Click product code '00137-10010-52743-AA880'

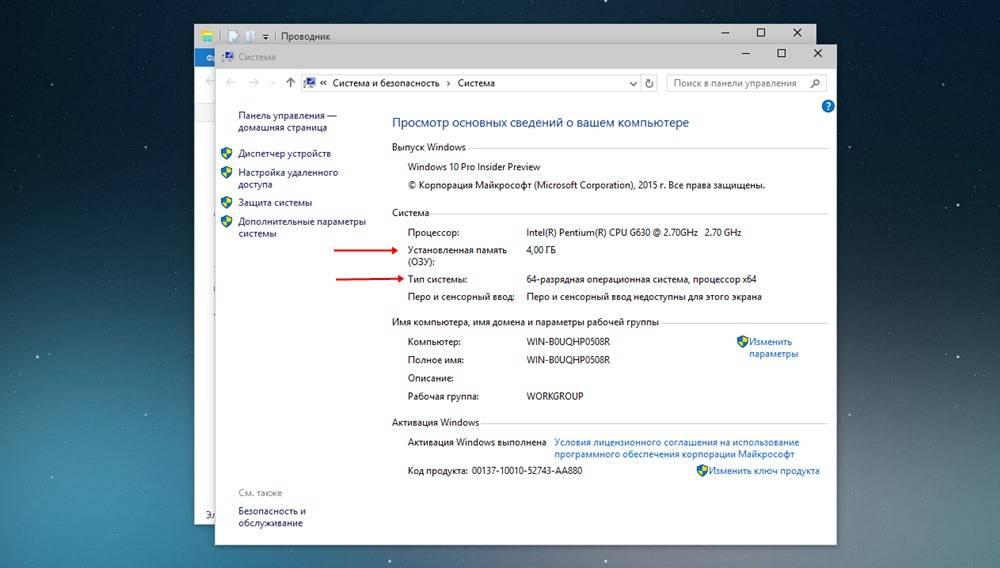click(527, 470)
